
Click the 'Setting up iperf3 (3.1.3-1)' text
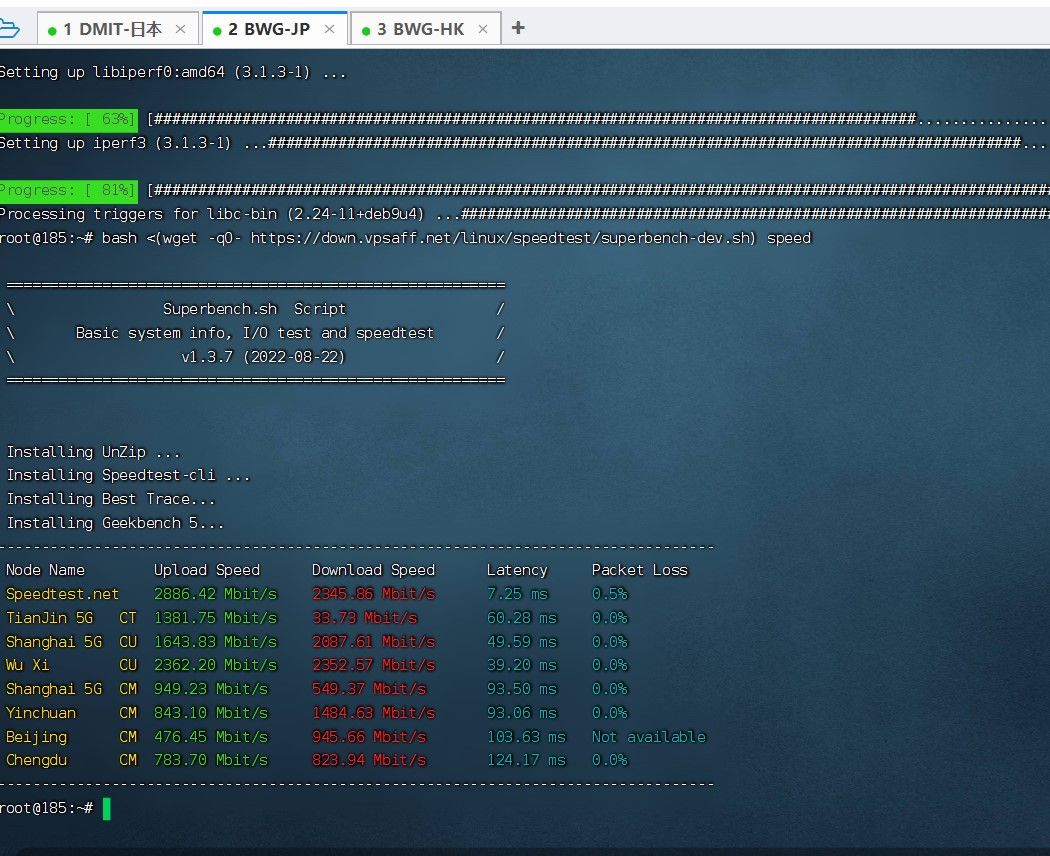(x=115, y=143)
